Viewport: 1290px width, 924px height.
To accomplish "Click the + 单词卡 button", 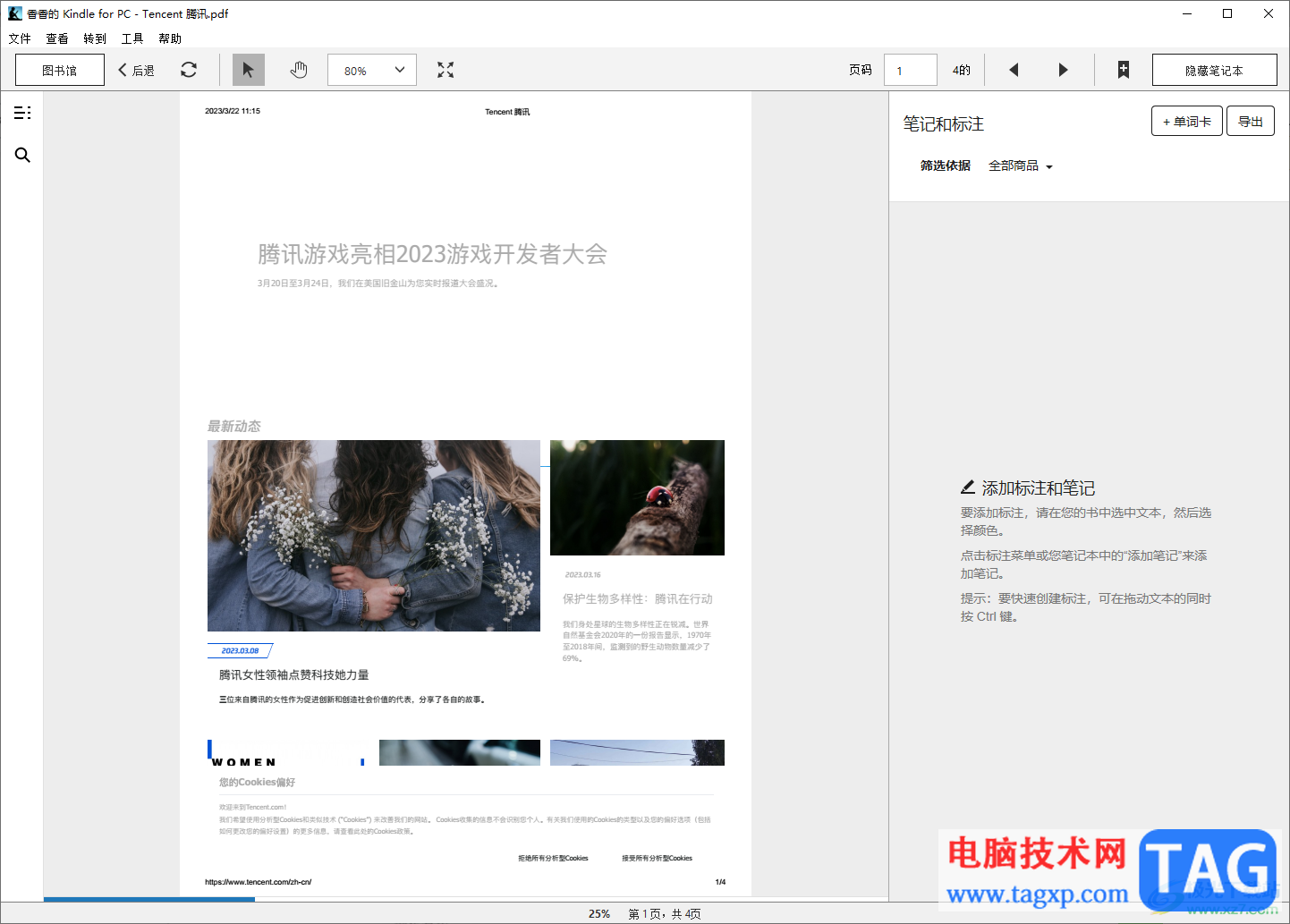I will point(1187,122).
